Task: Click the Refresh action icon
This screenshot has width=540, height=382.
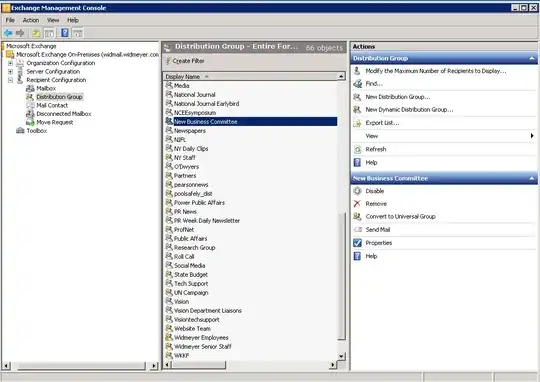Action: (357, 149)
